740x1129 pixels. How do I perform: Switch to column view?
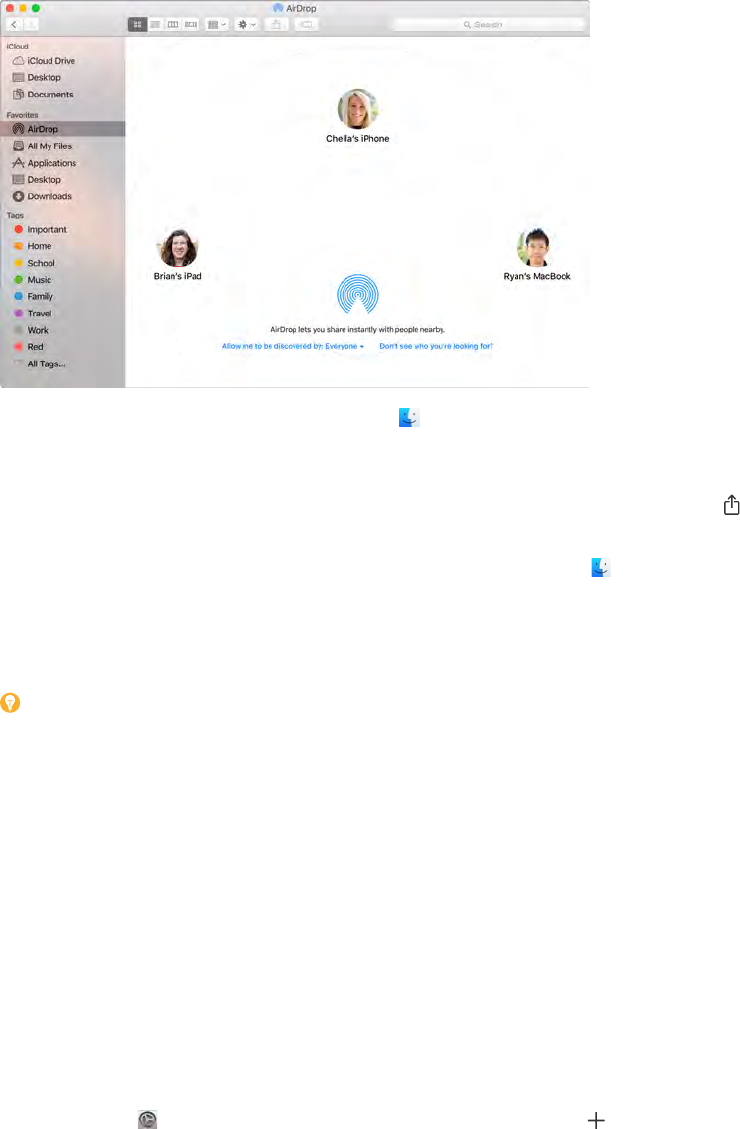point(173,24)
